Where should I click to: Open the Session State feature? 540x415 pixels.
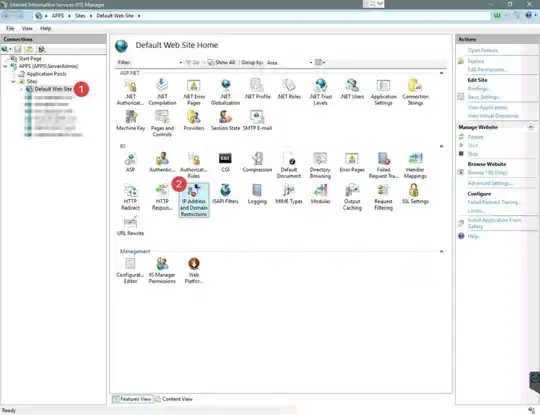(x=226, y=121)
